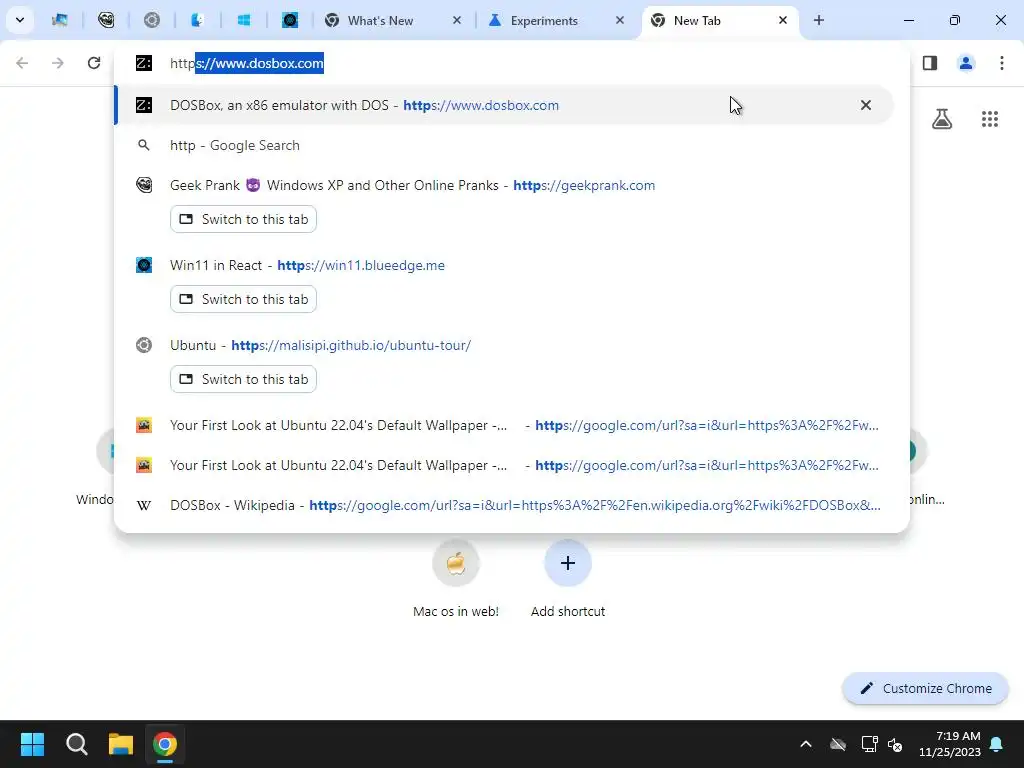Select the DOSBox x86 emulator suggestion
Viewport: 1024px width, 768px height.
[x=504, y=105]
